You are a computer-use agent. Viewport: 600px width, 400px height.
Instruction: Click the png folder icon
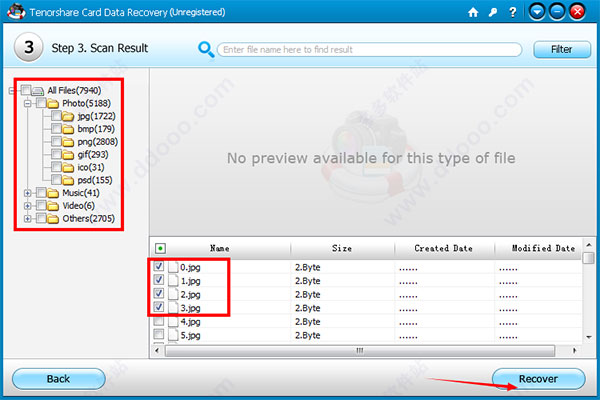(68, 142)
